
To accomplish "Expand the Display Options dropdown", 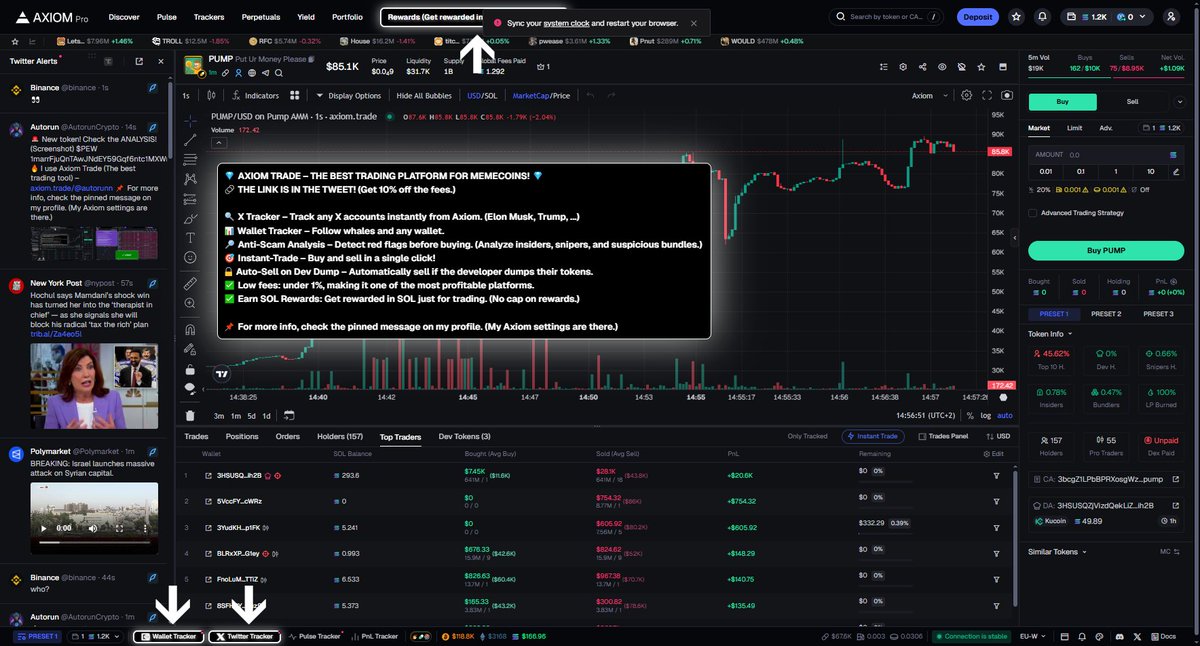I will pyautogui.click(x=349, y=96).
